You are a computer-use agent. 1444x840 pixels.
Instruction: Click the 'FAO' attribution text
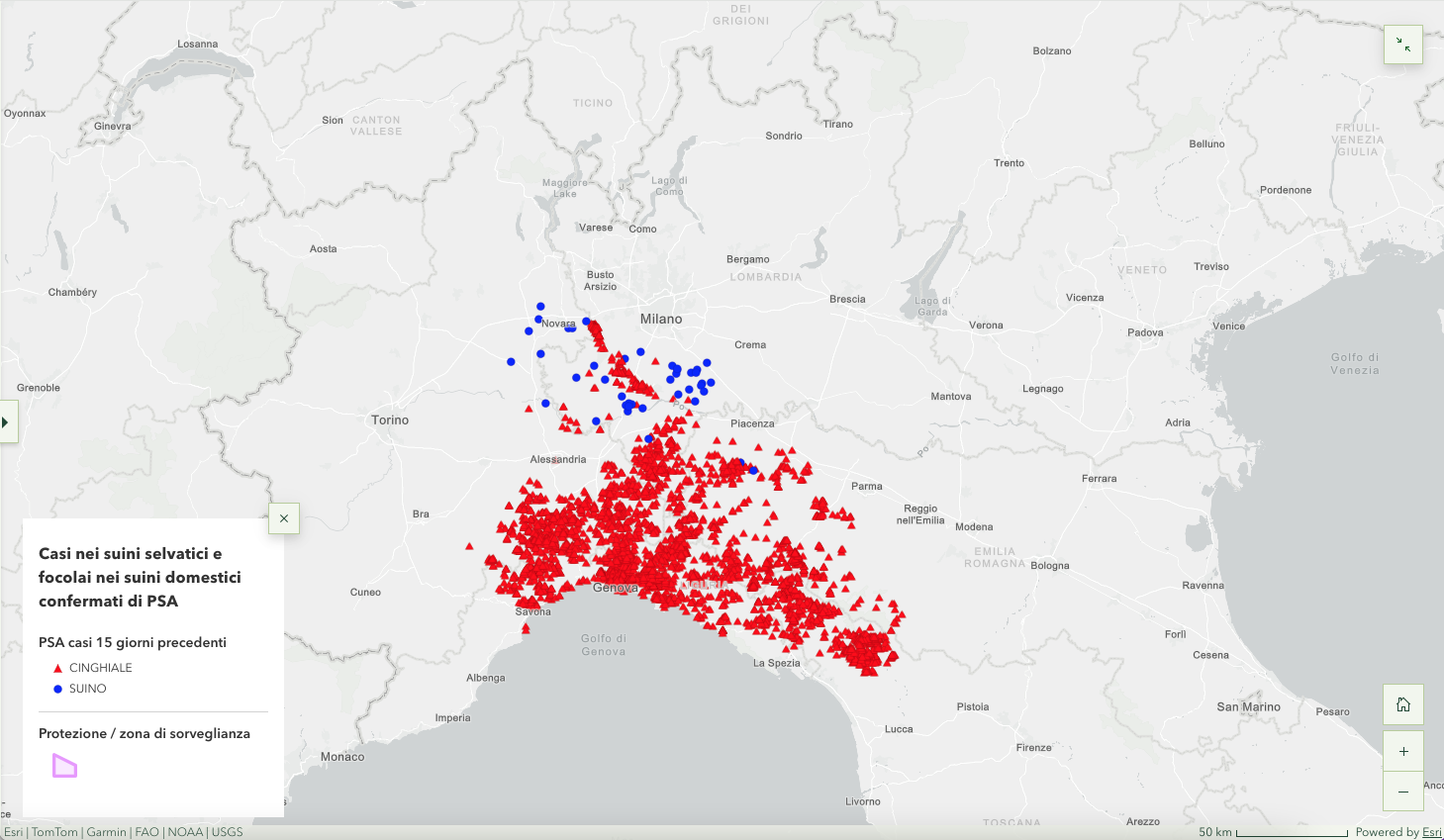(146, 832)
